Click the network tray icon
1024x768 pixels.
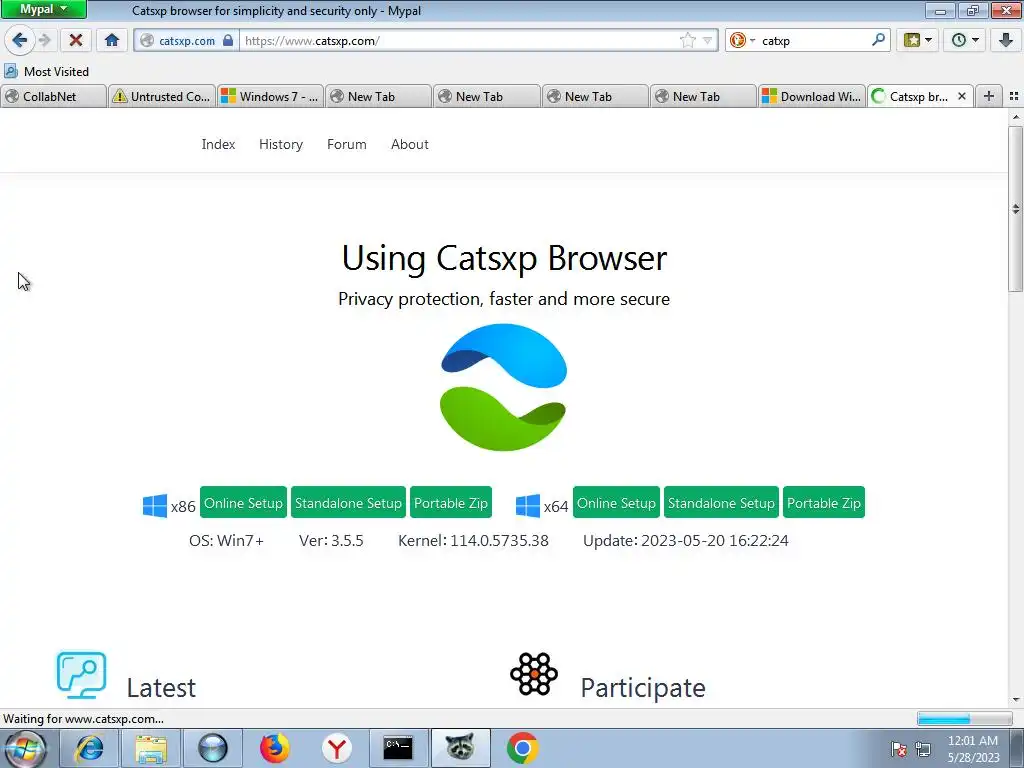923,749
